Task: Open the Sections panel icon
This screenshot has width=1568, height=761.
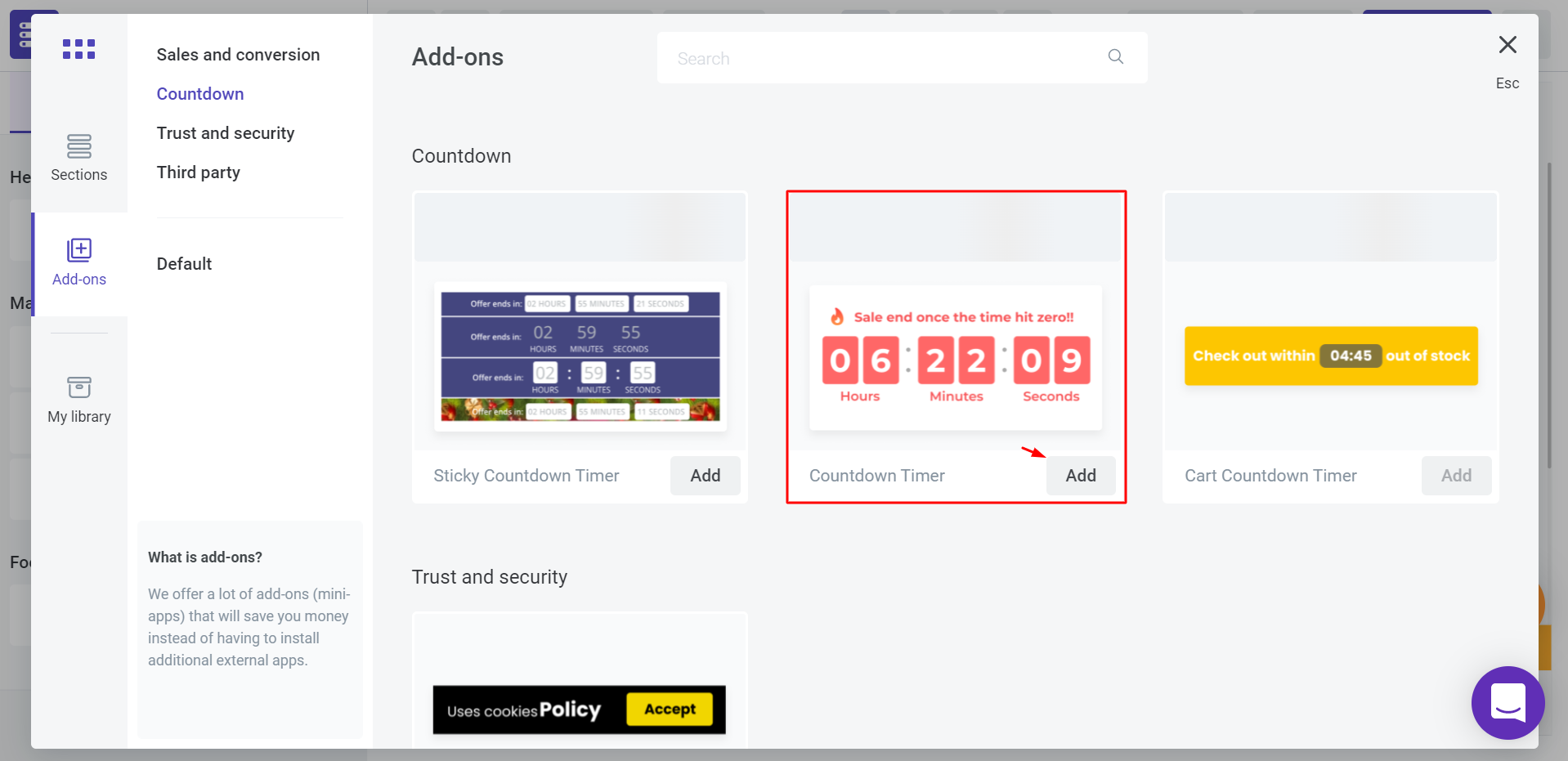Action: pos(78,146)
